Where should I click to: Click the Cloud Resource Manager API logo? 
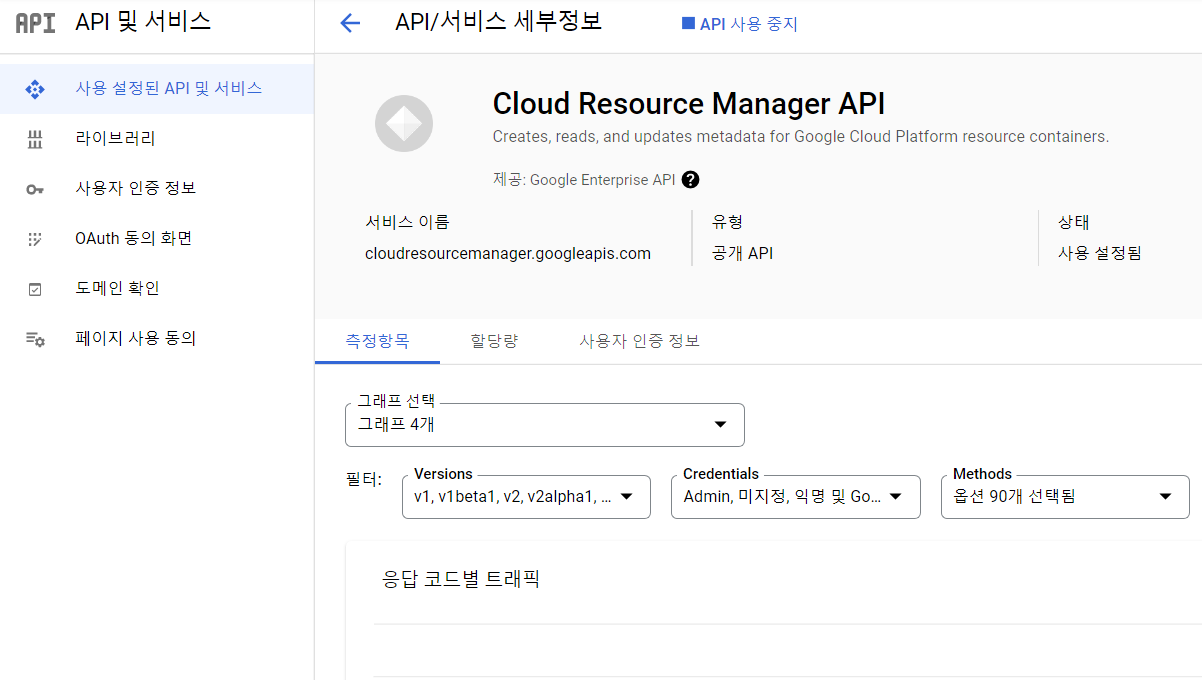click(x=404, y=124)
